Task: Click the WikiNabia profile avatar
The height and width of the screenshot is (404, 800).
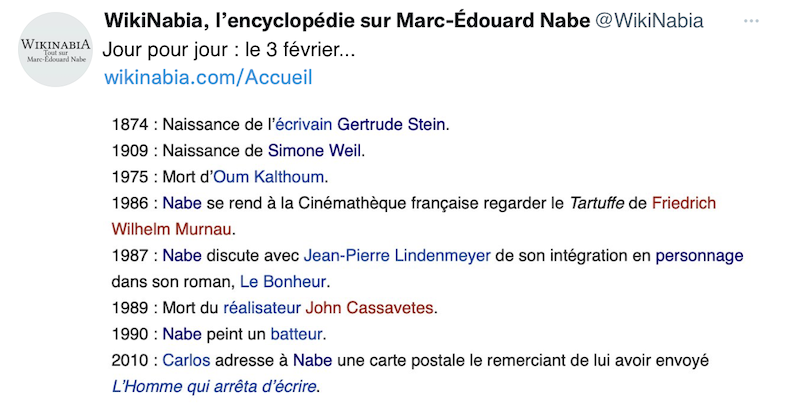Action: click(x=58, y=49)
